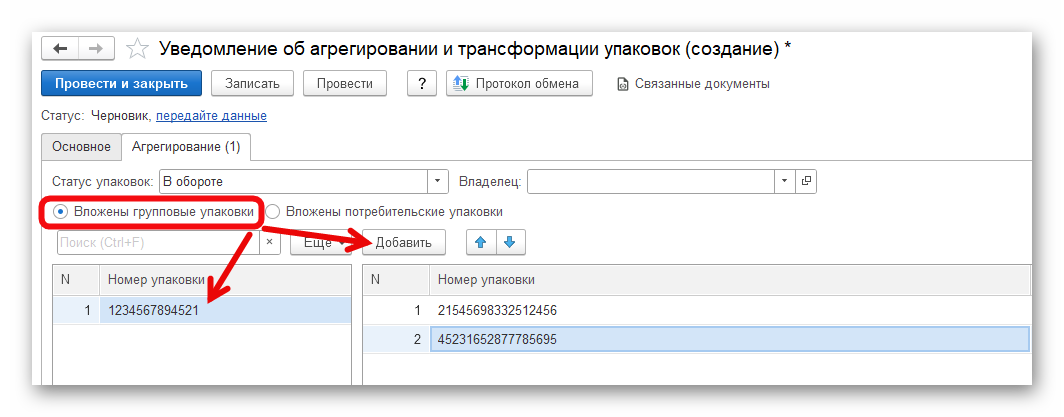This screenshot has height=417, width=1064.
Task: Clear the search field with the x button
Action: pos(269,242)
